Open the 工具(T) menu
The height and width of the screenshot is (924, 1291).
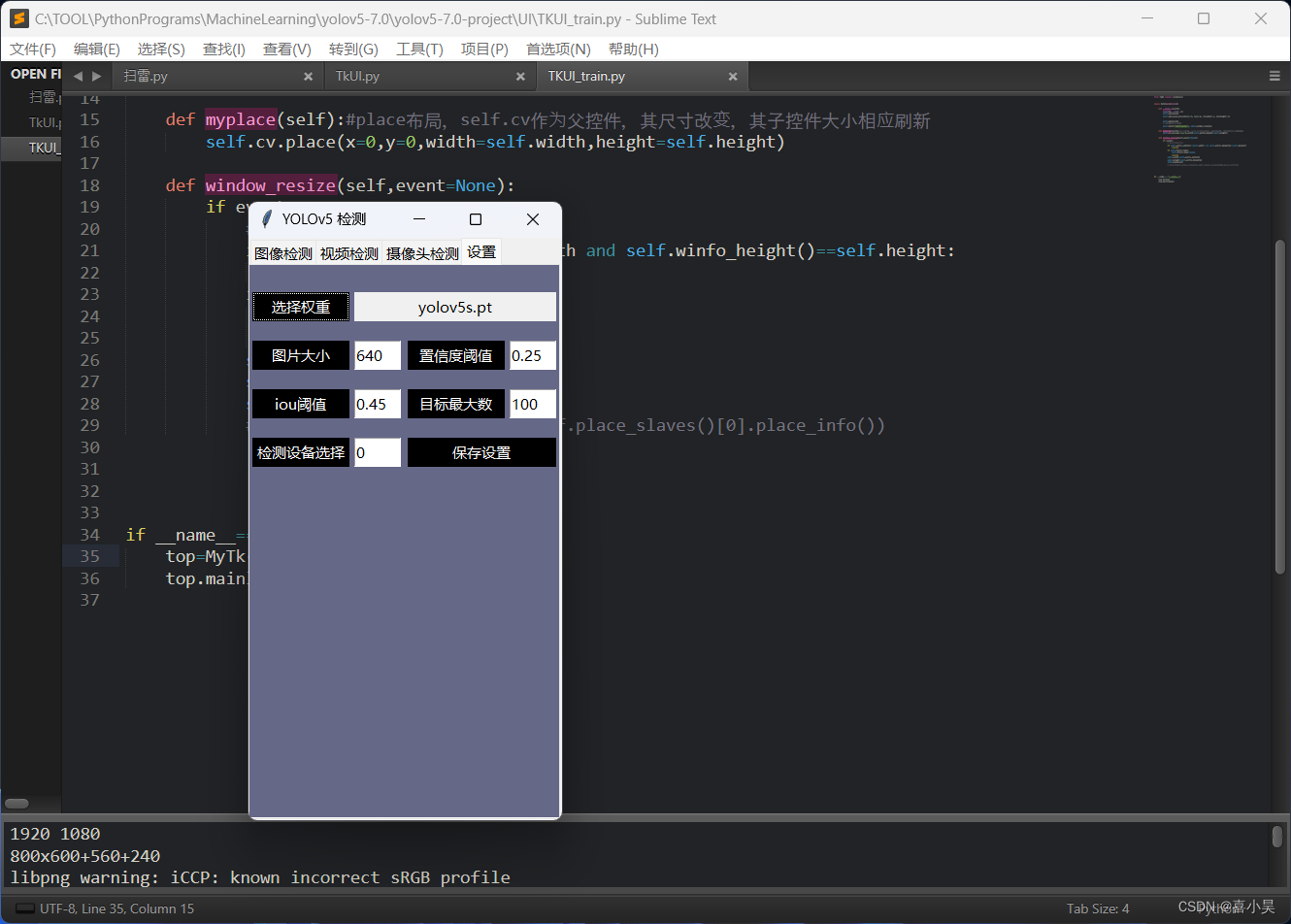419,49
